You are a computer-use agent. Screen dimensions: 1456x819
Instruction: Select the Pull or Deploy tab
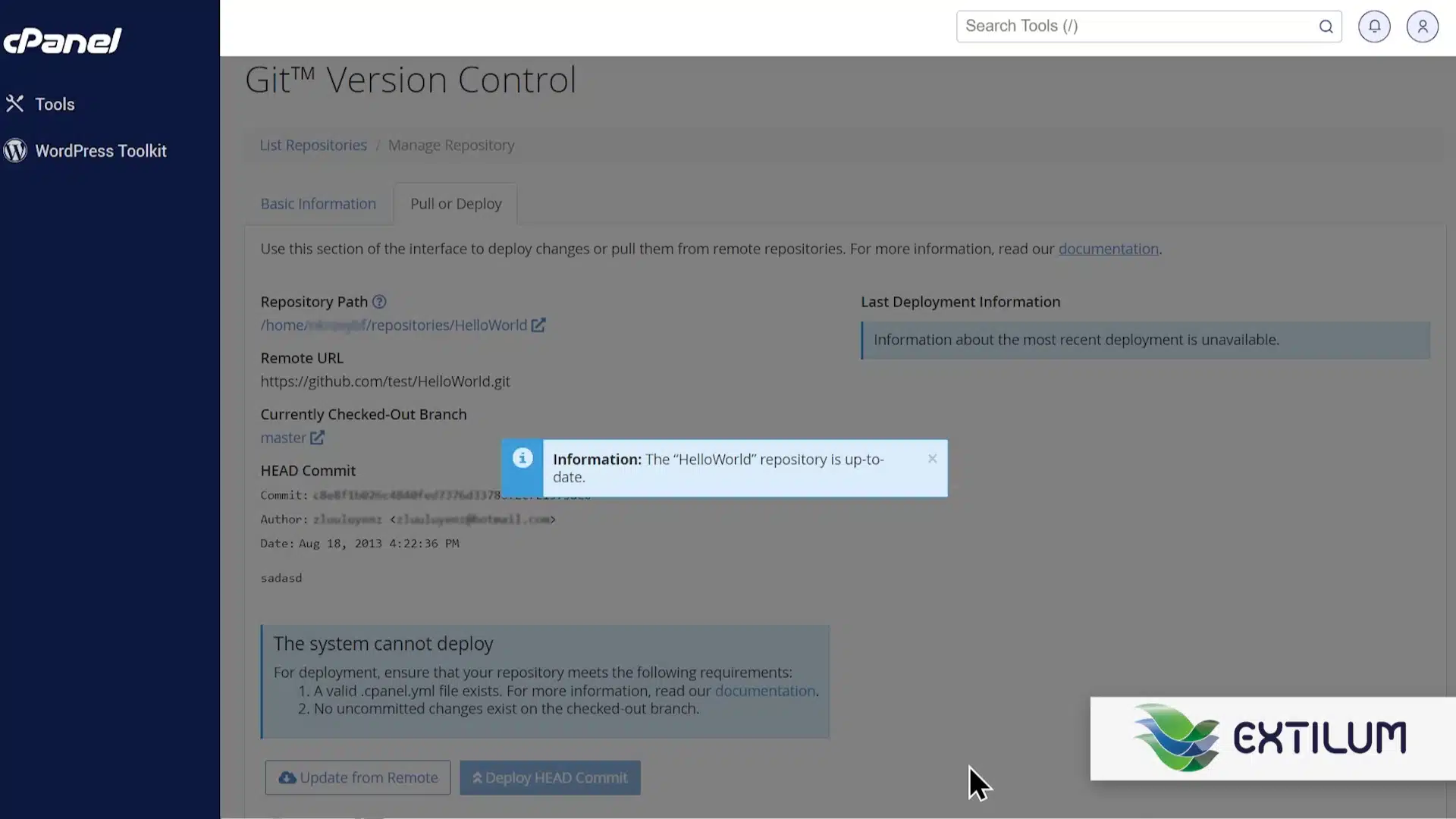456,204
